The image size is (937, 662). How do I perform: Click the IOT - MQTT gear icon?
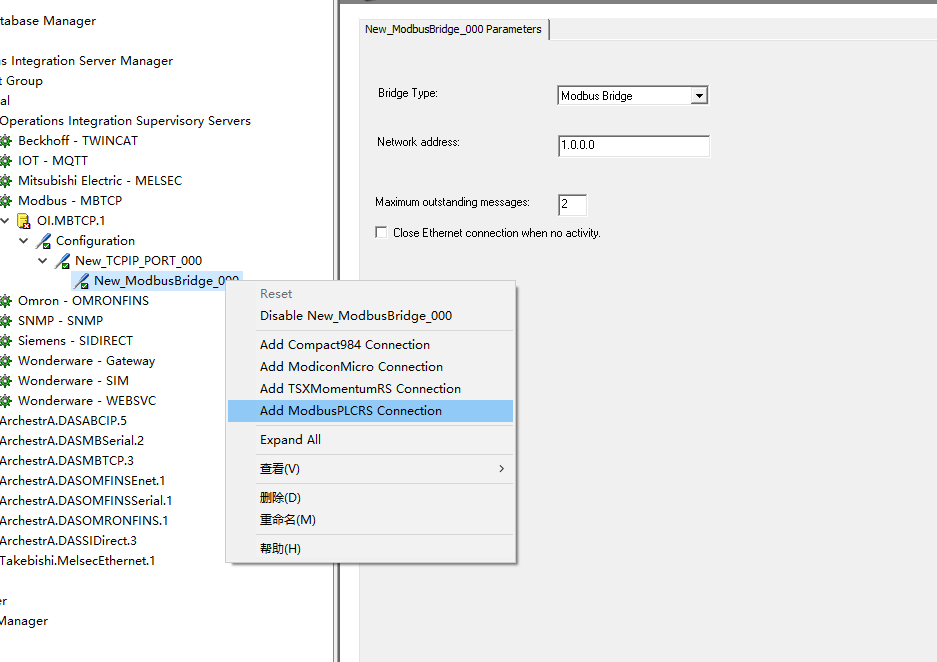(5, 161)
